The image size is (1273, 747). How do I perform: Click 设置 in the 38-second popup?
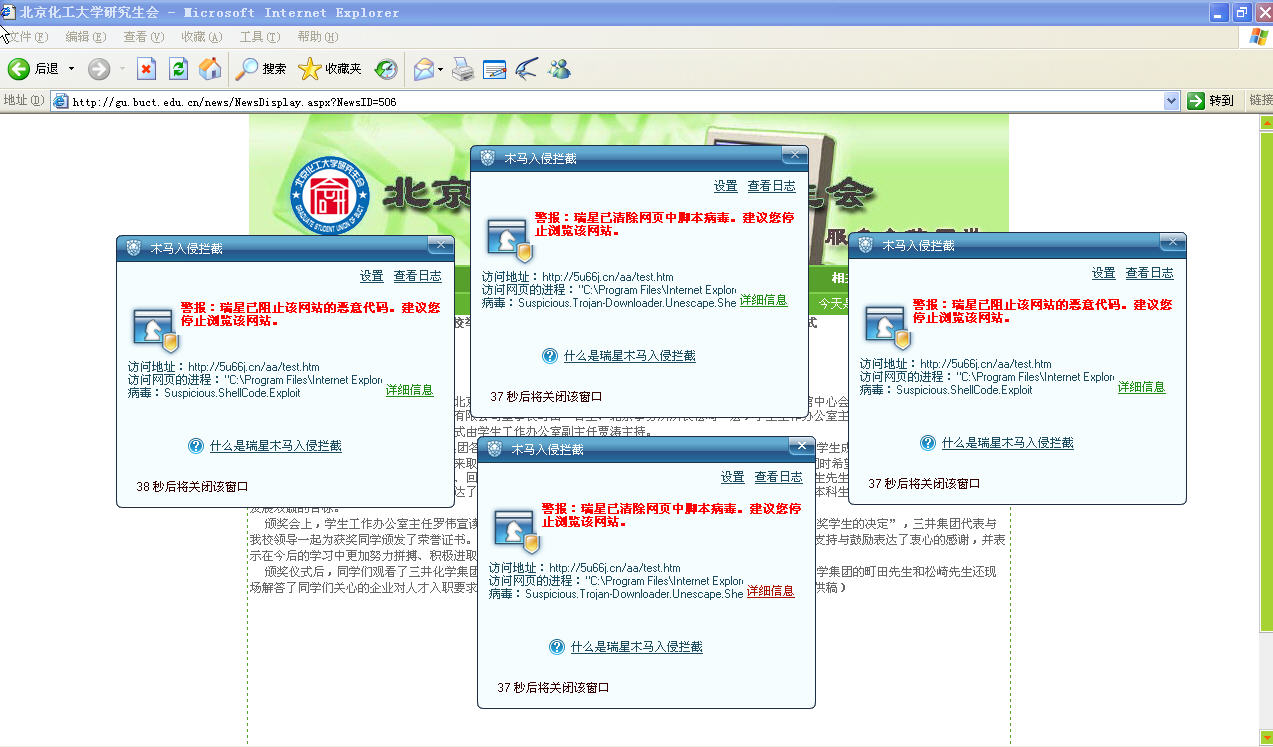tap(372, 276)
